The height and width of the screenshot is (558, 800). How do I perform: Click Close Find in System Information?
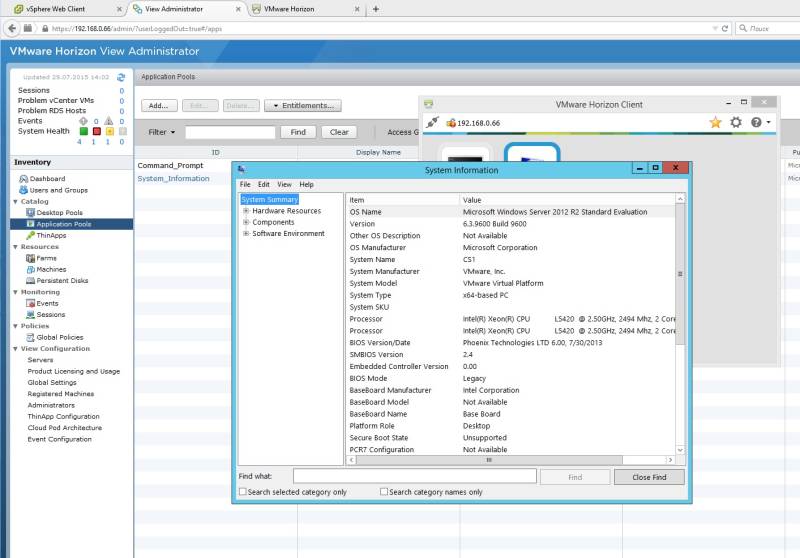pyautogui.click(x=649, y=477)
